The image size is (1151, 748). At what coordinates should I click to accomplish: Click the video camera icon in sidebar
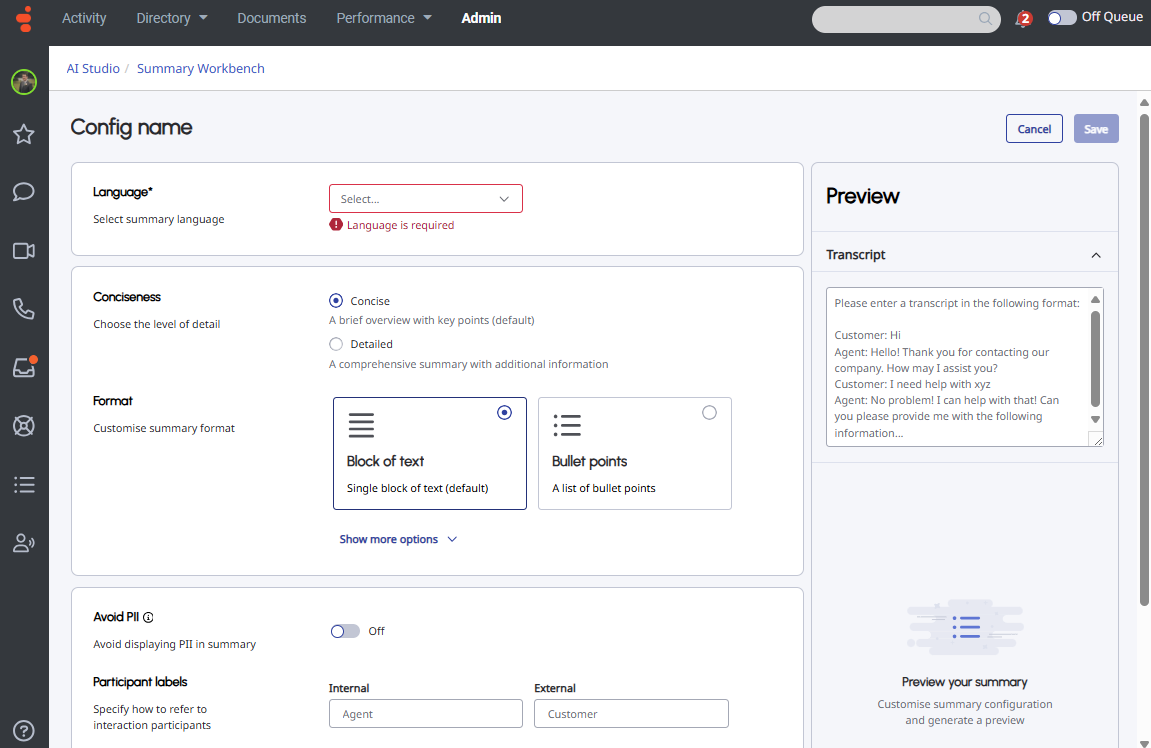tap(24, 251)
